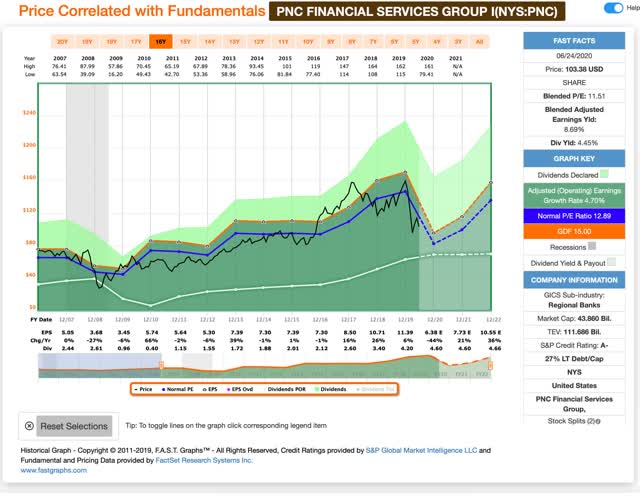The height and width of the screenshot is (500, 640).
Task: Select the All time range tab
Action: point(479,42)
